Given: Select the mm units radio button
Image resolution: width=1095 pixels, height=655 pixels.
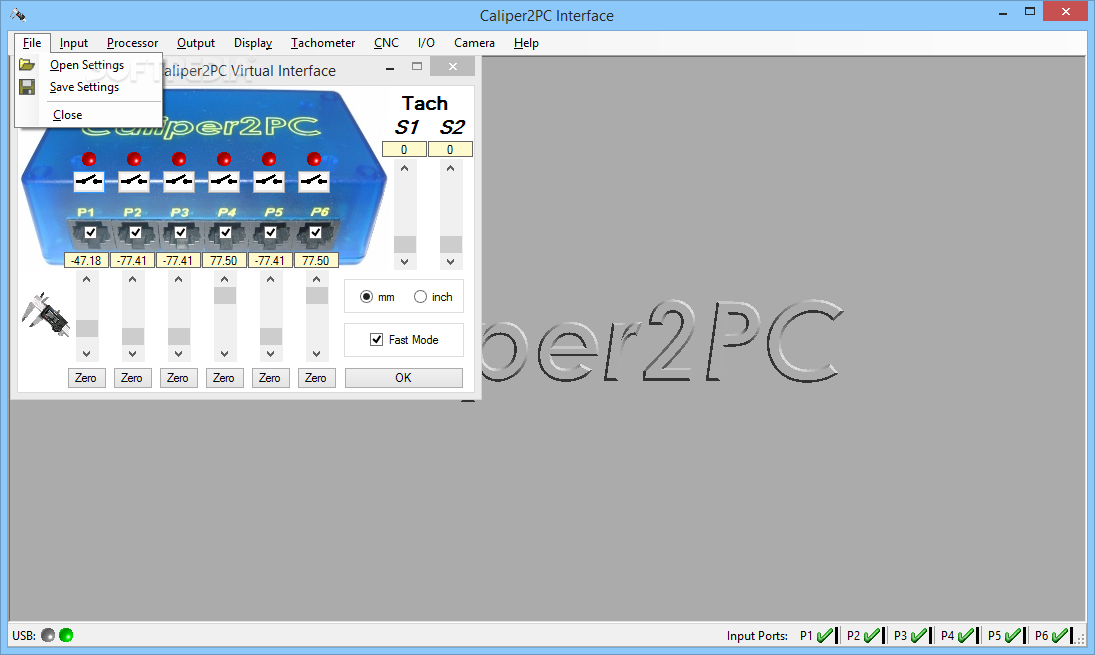Looking at the screenshot, I should point(366,297).
